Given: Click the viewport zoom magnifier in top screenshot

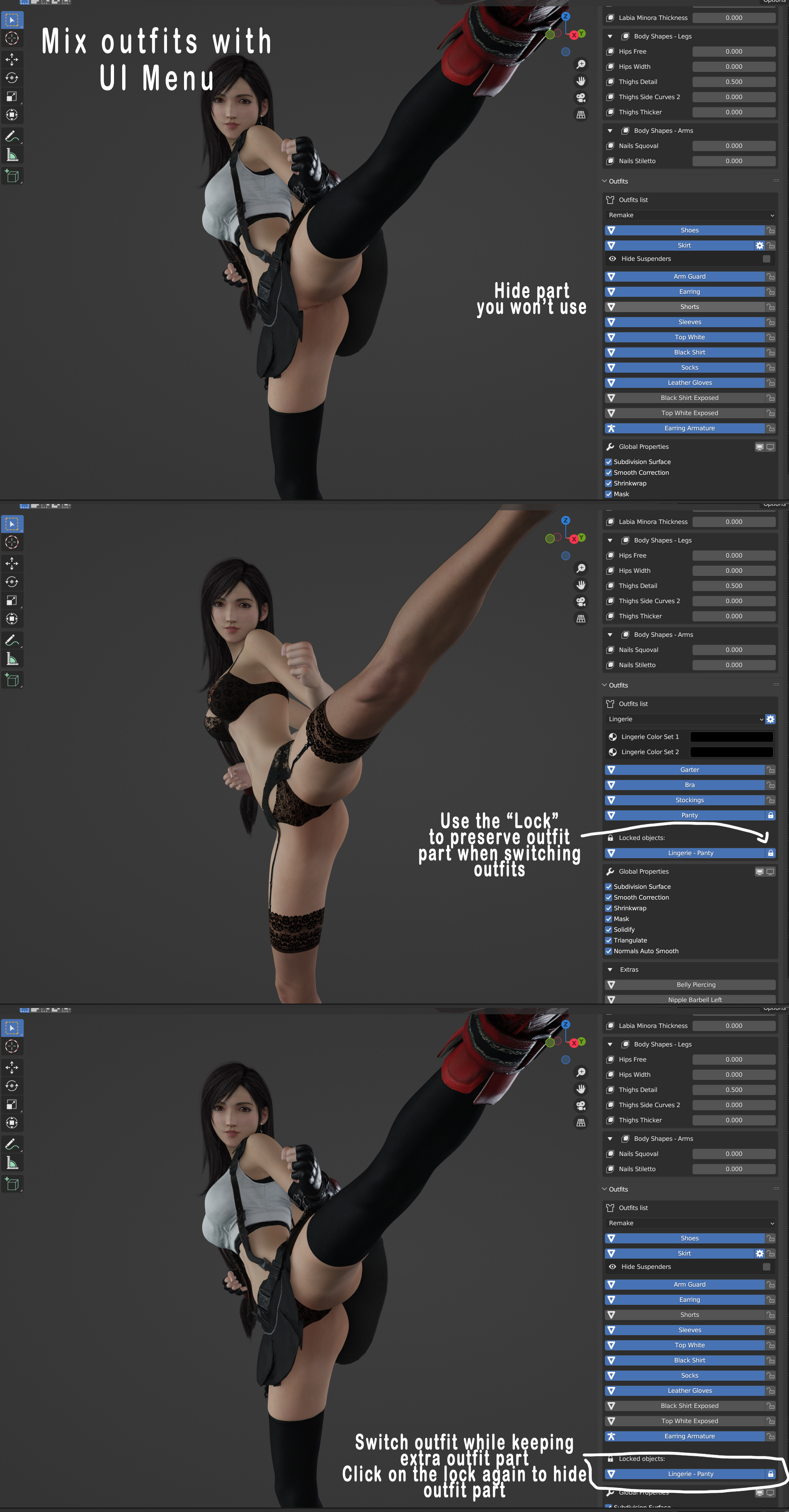Looking at the screenshot, I should [x=581, y=64].
